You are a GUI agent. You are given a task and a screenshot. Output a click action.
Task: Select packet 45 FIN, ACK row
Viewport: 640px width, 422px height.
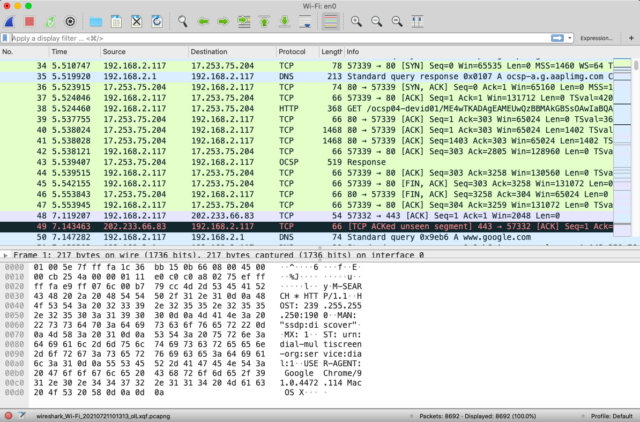tap(307, 184)
